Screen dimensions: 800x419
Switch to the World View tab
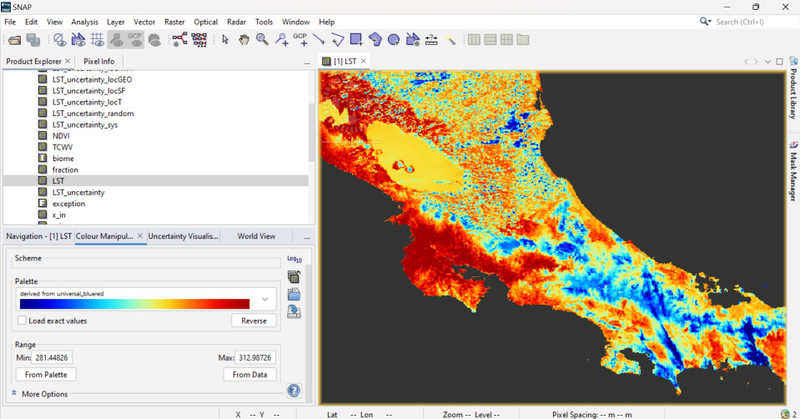(x=256, y=237)
